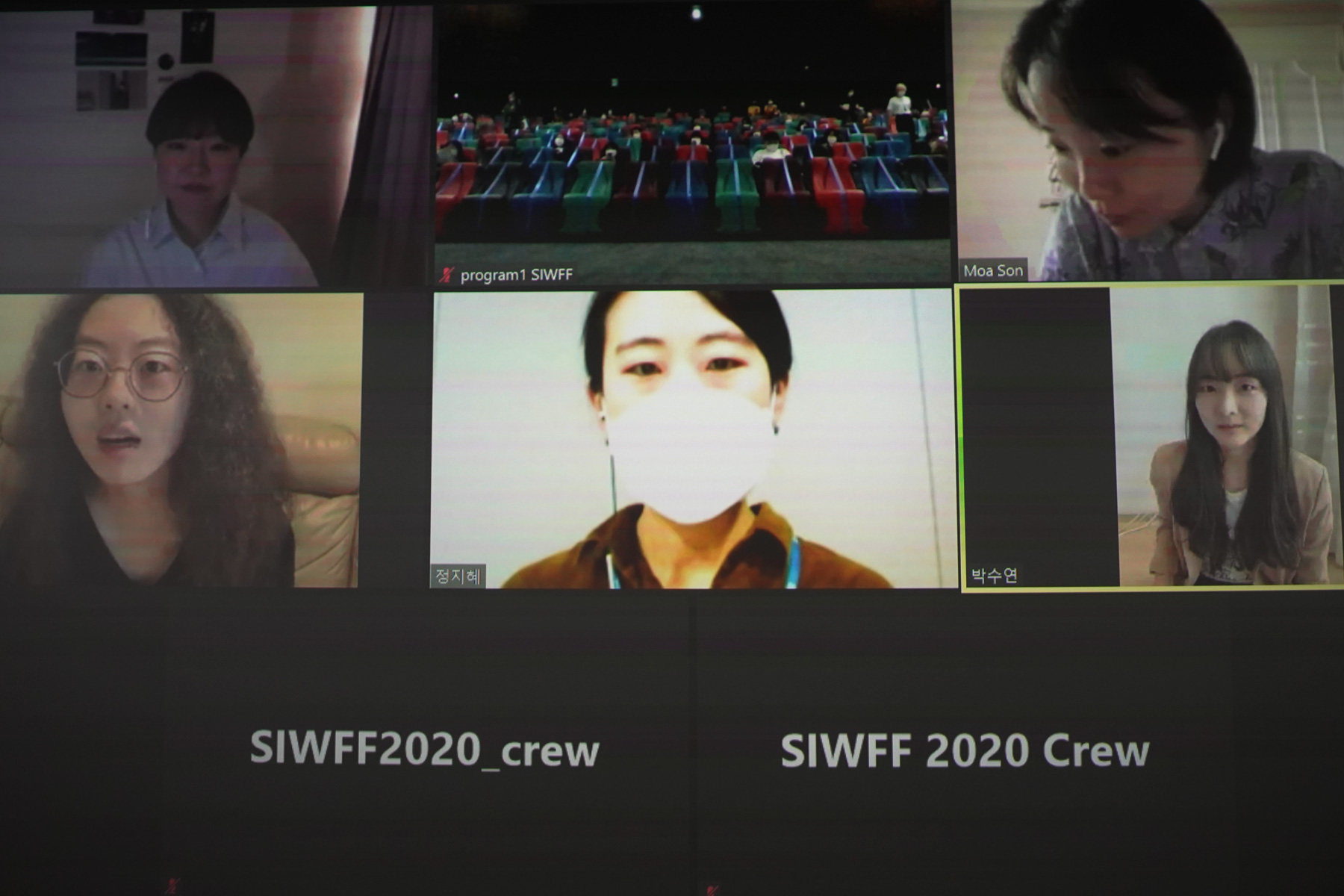This screenshot has width=1344, height=896.
Task: Pin the masked participant 정지혜's video
Action: [693, 439]
